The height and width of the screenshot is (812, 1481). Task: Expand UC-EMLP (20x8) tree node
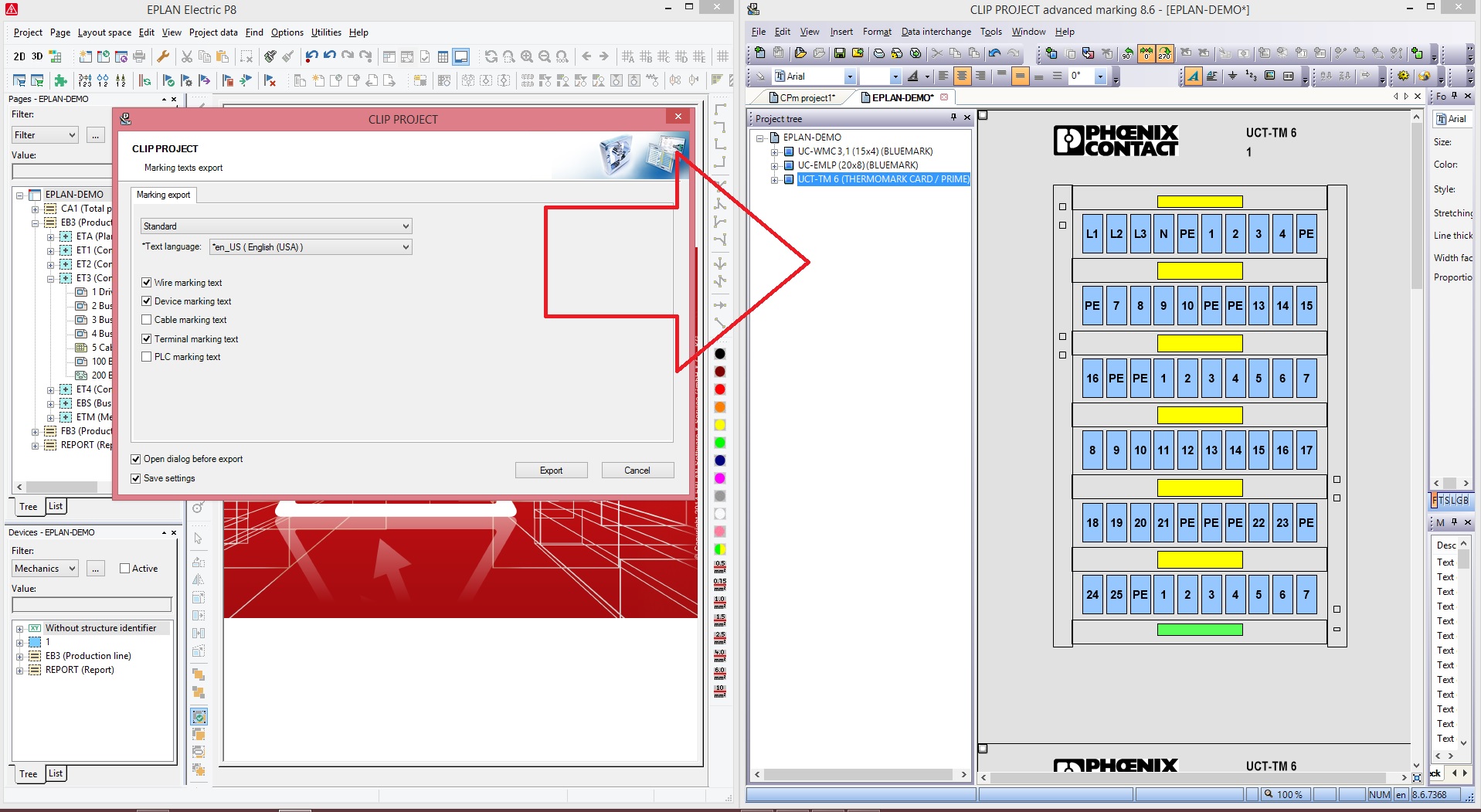click(774, 166)
